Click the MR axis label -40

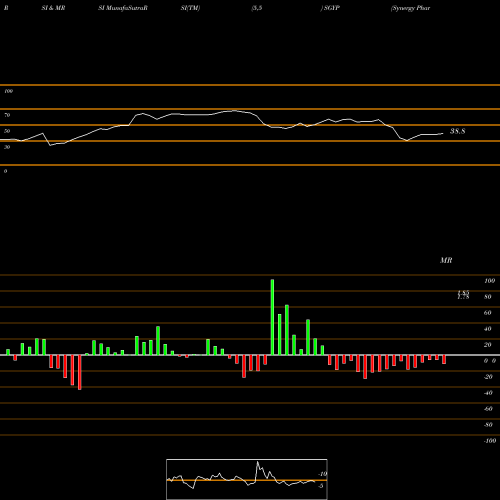click(x=488, y=393)
